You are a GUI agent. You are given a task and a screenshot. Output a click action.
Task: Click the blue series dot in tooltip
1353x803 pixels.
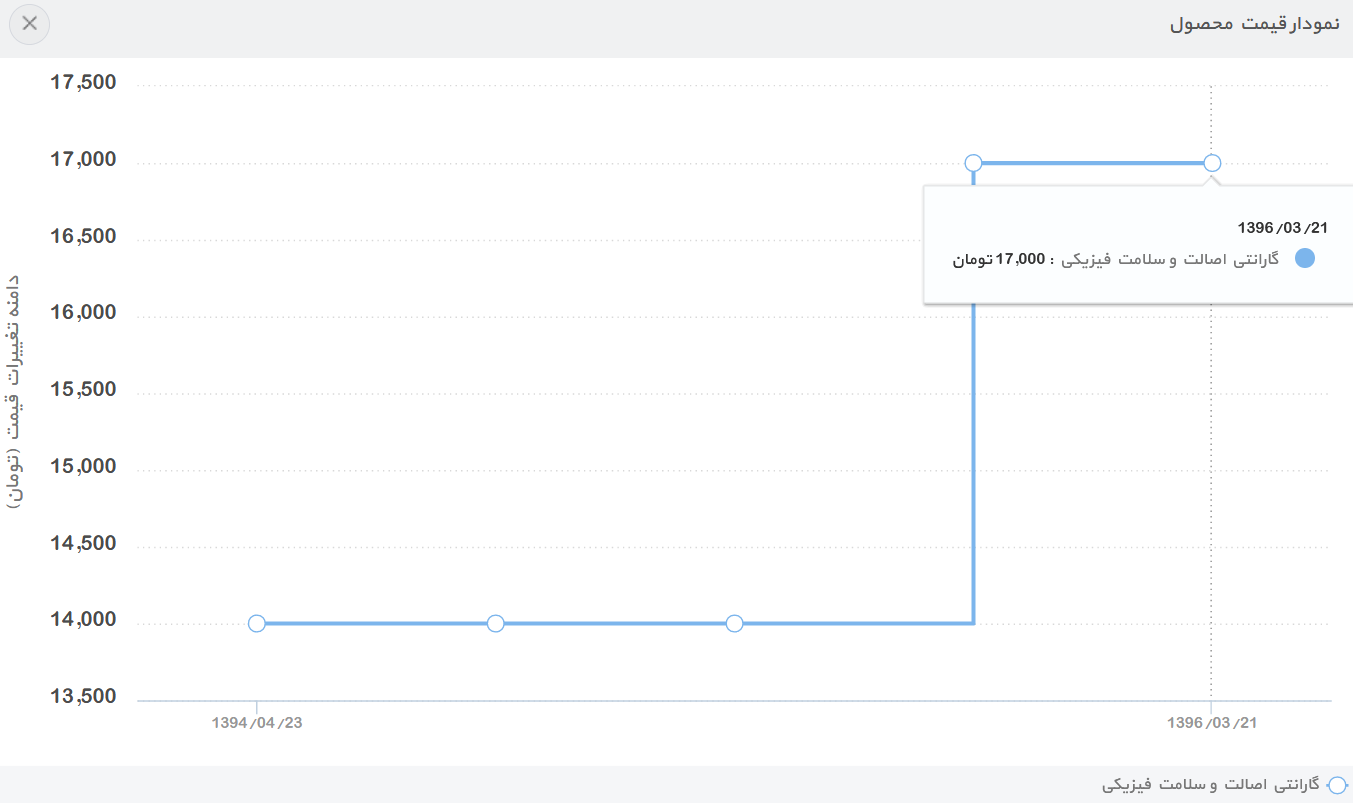tap(1305, 259)
